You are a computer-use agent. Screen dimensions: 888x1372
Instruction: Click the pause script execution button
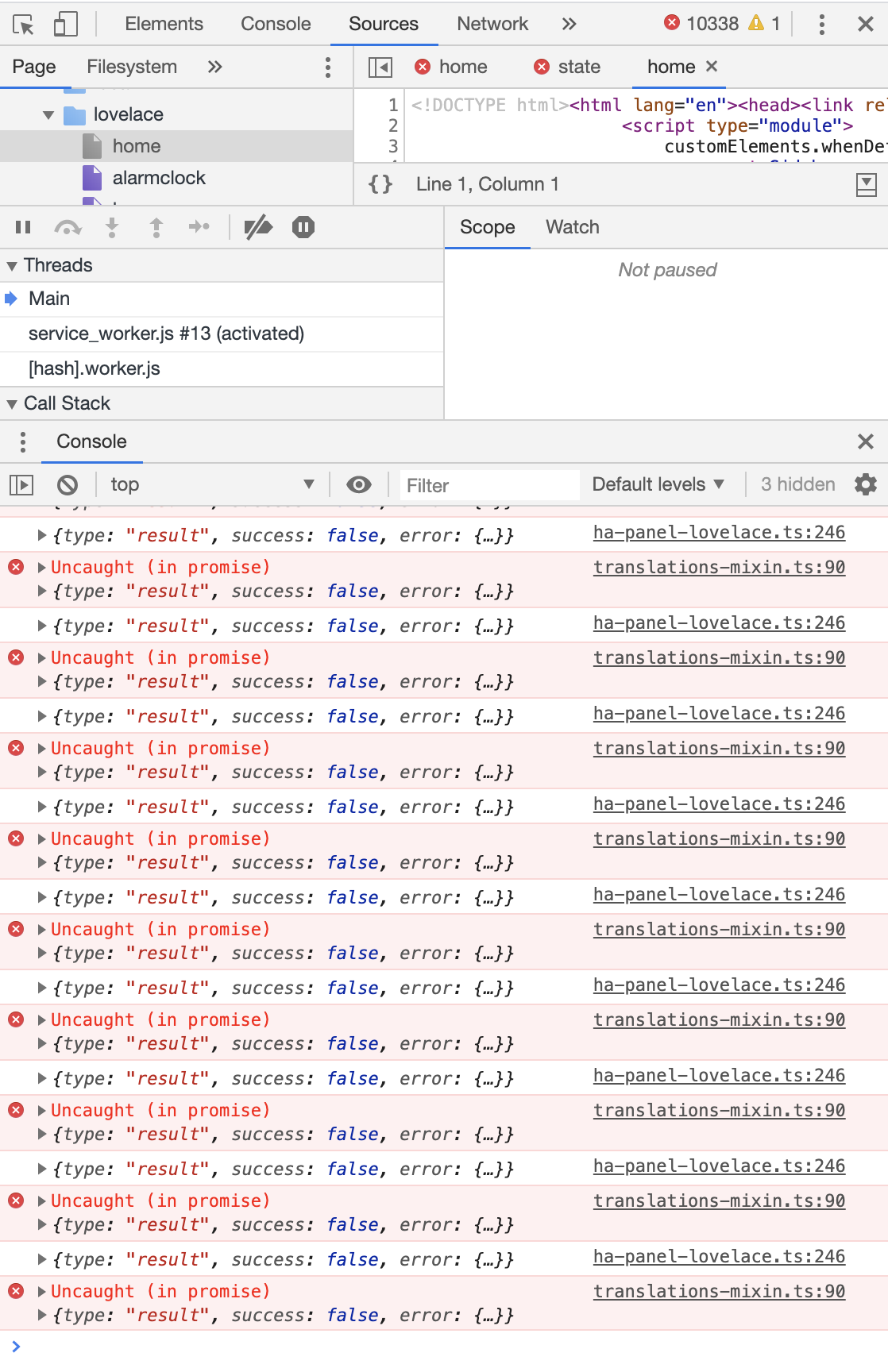point(23,228)
